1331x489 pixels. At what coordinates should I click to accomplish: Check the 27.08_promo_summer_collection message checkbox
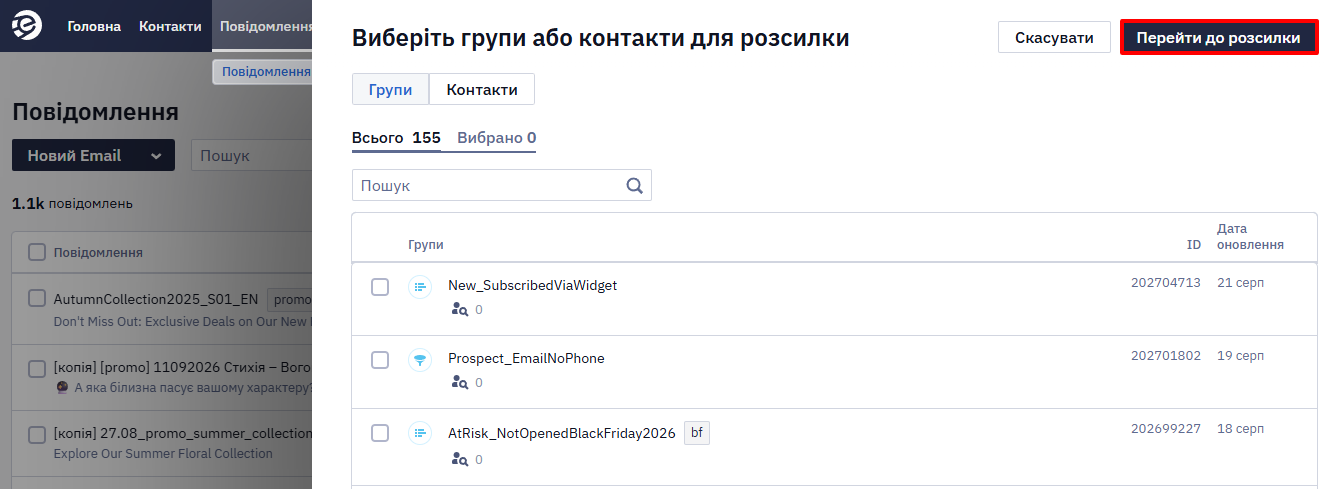pyautogui.click(x=37, y=434)
